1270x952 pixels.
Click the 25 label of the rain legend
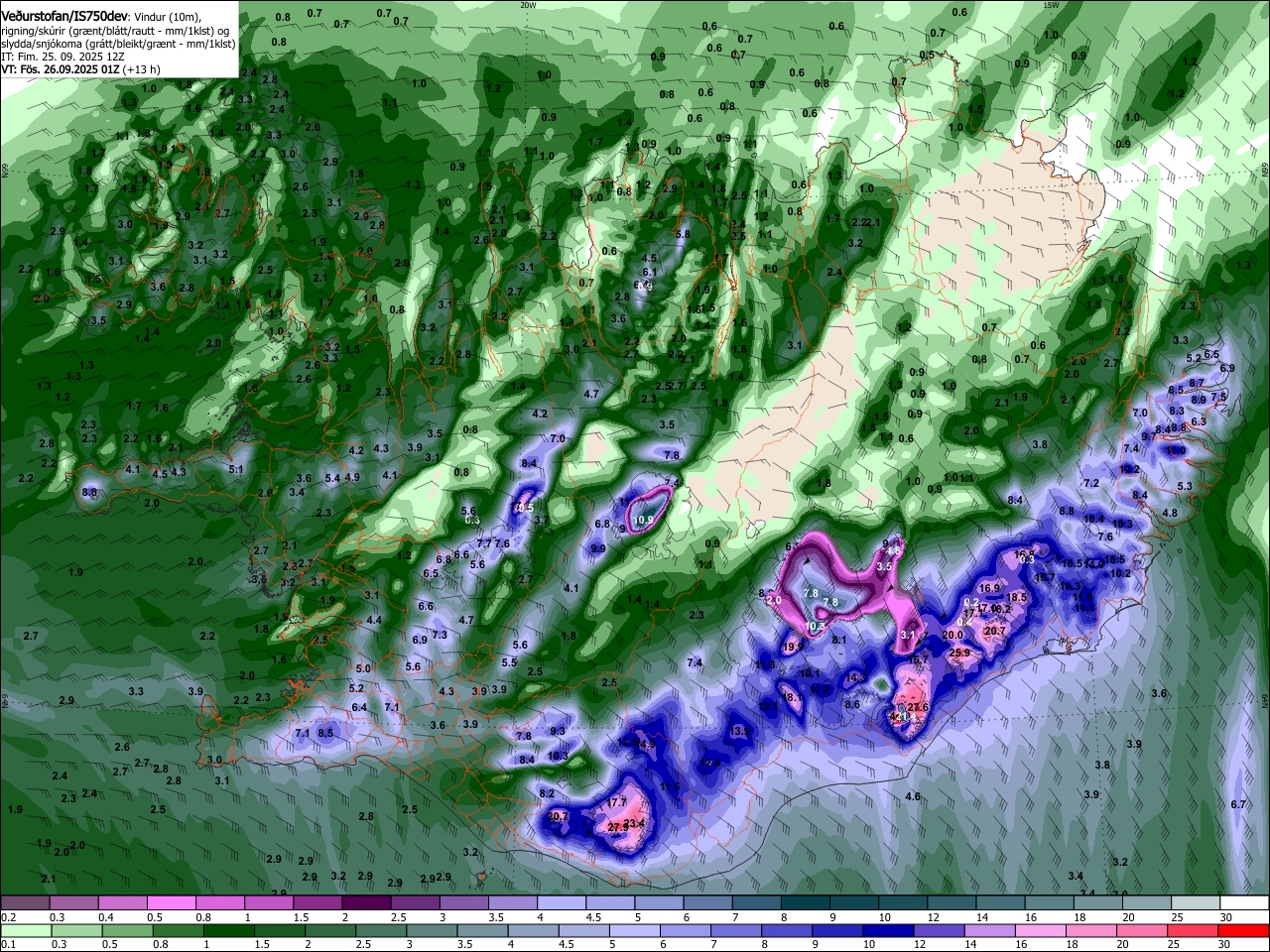tap(1174, 945)
